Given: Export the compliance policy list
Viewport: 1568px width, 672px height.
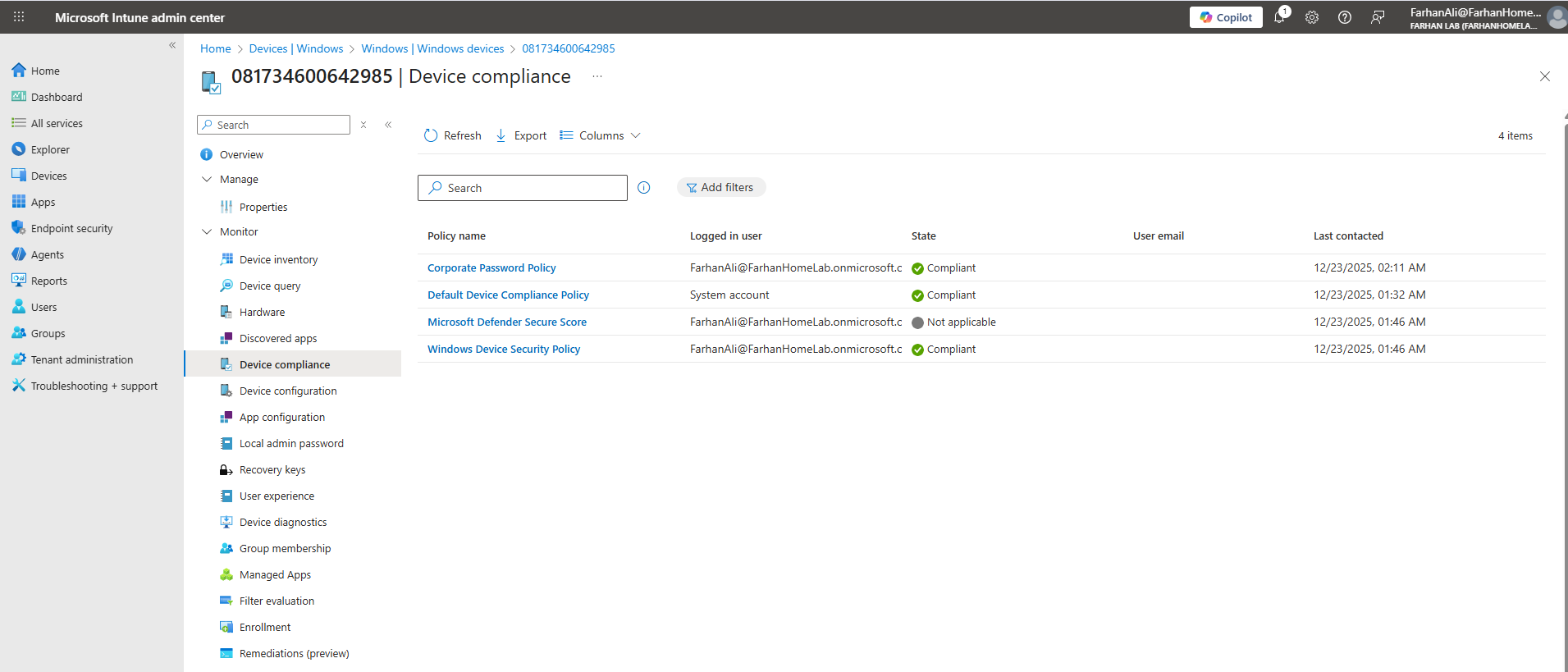Looking at the screenshot, I should click(x=521, y=135).
